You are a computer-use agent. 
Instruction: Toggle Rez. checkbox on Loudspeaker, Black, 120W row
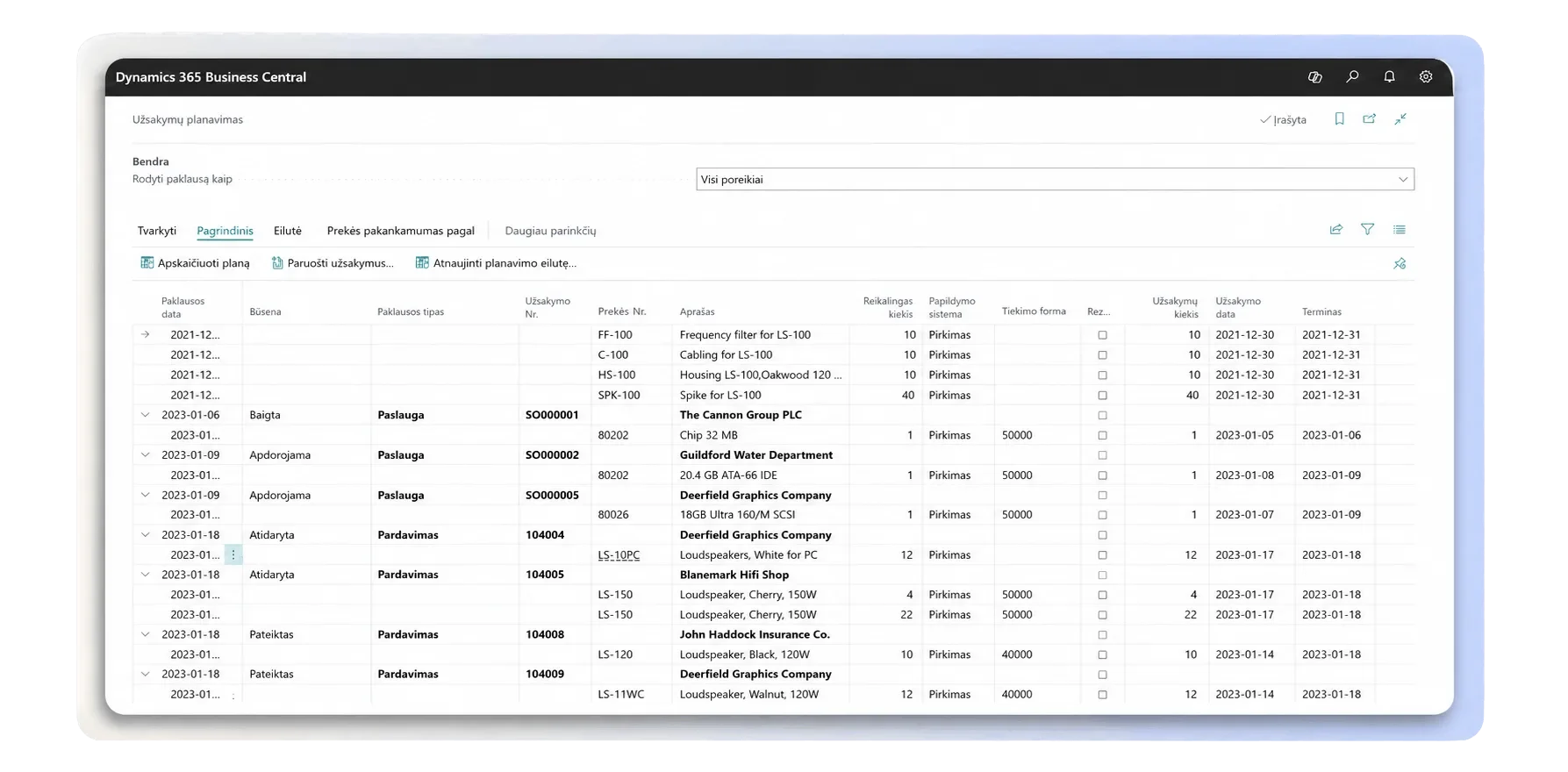click(x=1103, y=654)
